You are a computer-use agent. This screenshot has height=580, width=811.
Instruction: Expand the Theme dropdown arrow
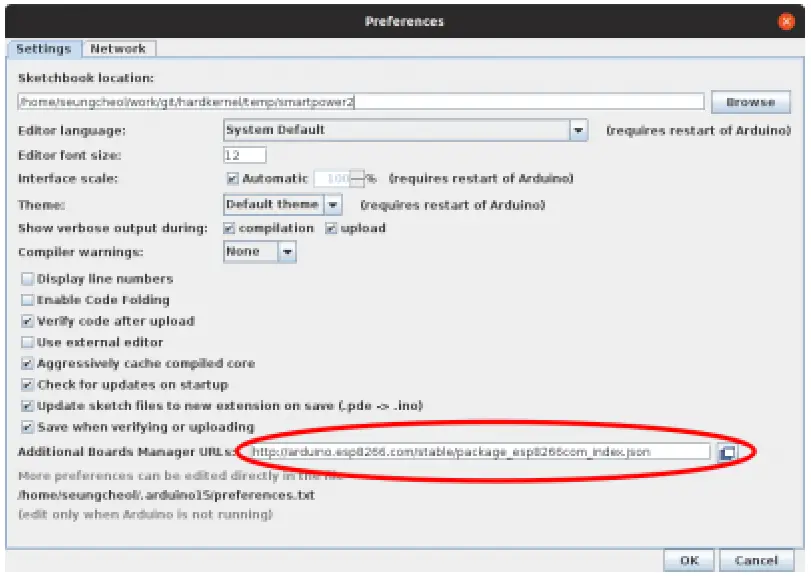pos(333,205)
